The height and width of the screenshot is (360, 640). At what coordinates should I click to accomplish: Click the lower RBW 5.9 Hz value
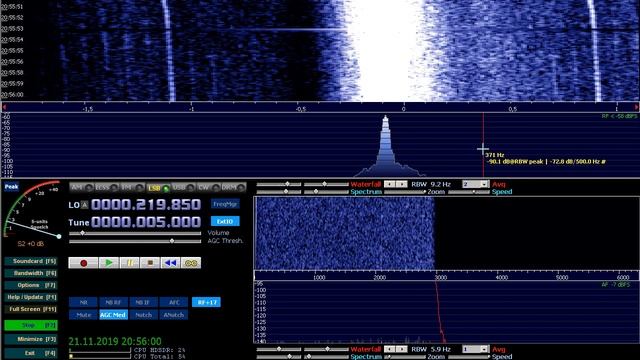(440, 349)
